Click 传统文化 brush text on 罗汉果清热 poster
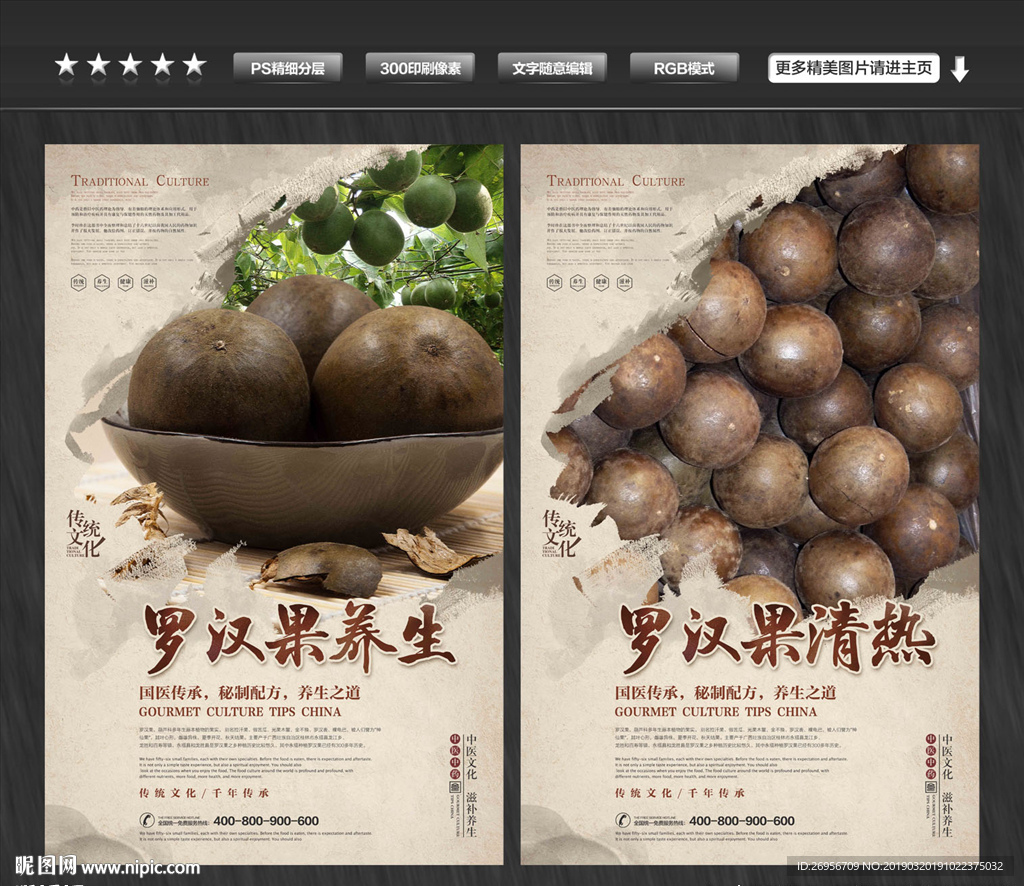This screenshot has width=1024, height=886. (x=560, y=533)
